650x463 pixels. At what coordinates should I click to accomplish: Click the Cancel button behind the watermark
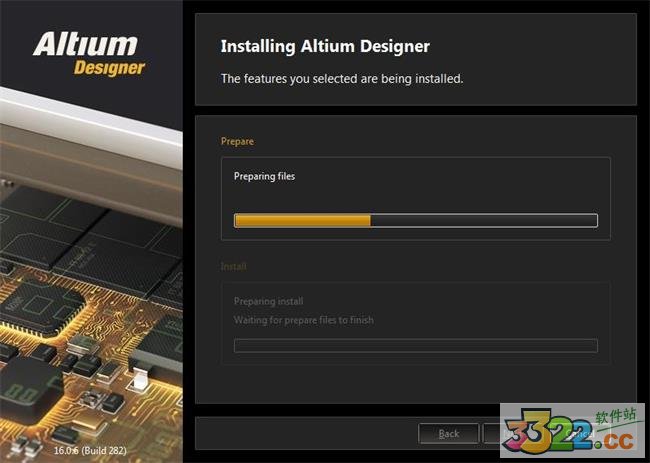coord(579,434)
